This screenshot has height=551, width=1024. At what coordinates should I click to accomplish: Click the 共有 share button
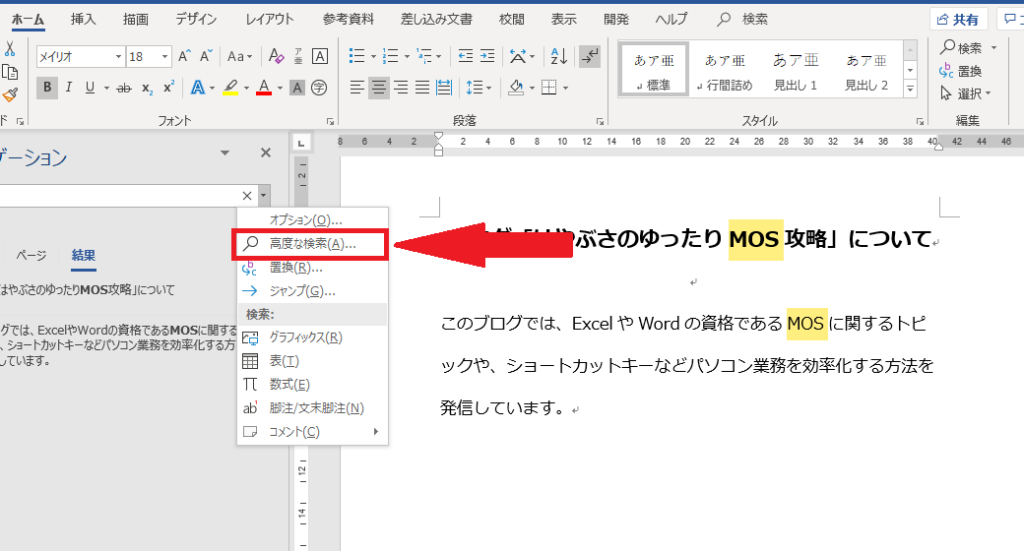tap(958, 20)
